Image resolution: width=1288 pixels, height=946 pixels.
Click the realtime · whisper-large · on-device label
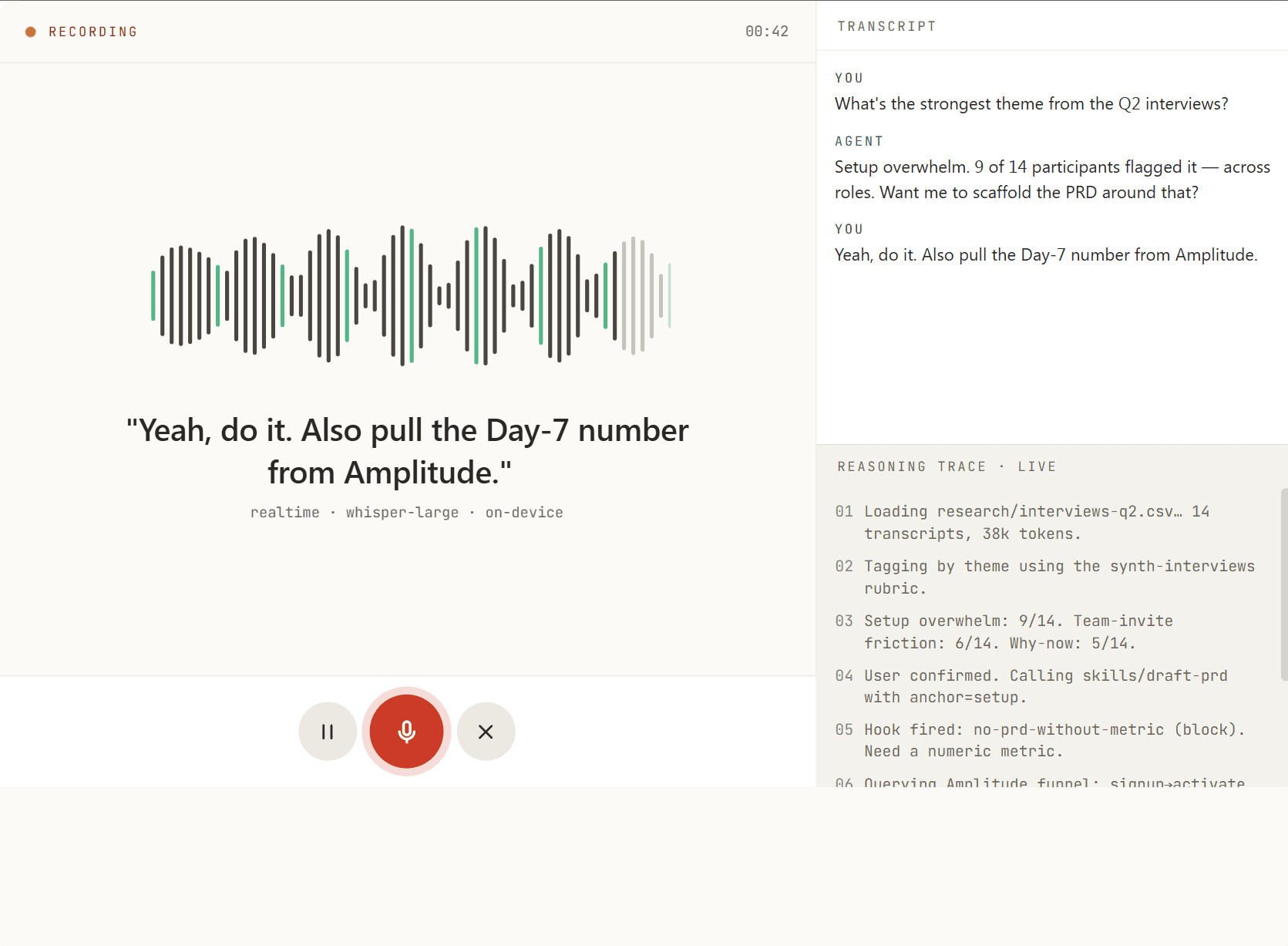(407, 512)
